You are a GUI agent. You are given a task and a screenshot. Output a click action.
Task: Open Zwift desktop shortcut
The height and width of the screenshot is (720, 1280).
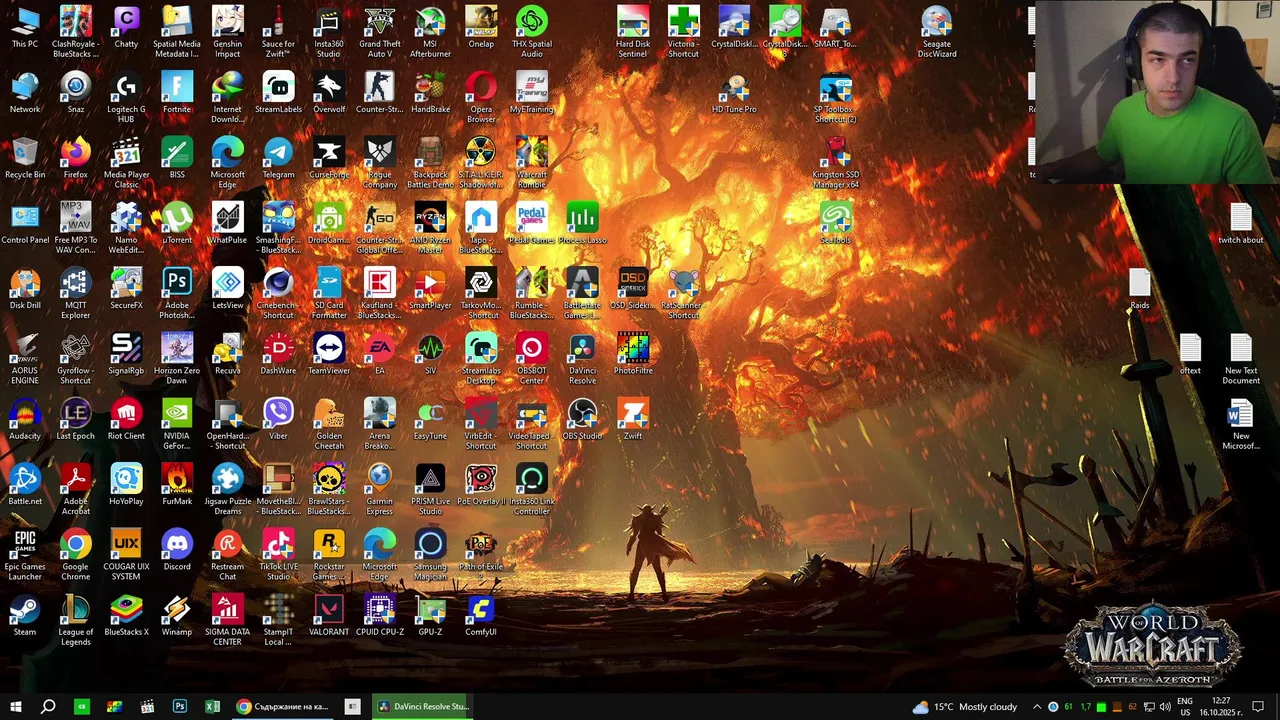click(x=632, y=420)
